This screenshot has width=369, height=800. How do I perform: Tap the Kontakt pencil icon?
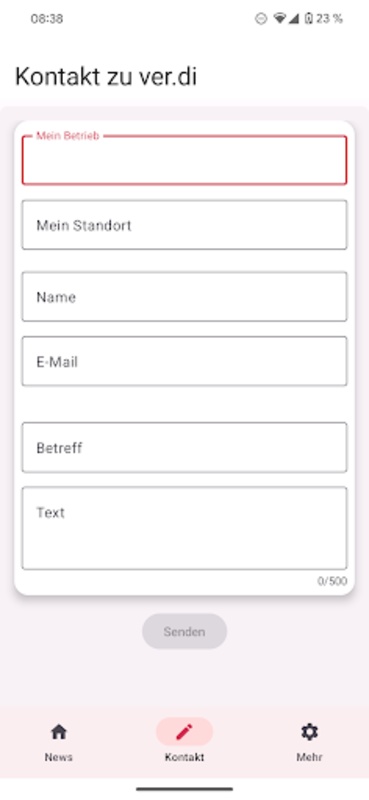pyautogui.click(x=184, y=732)
